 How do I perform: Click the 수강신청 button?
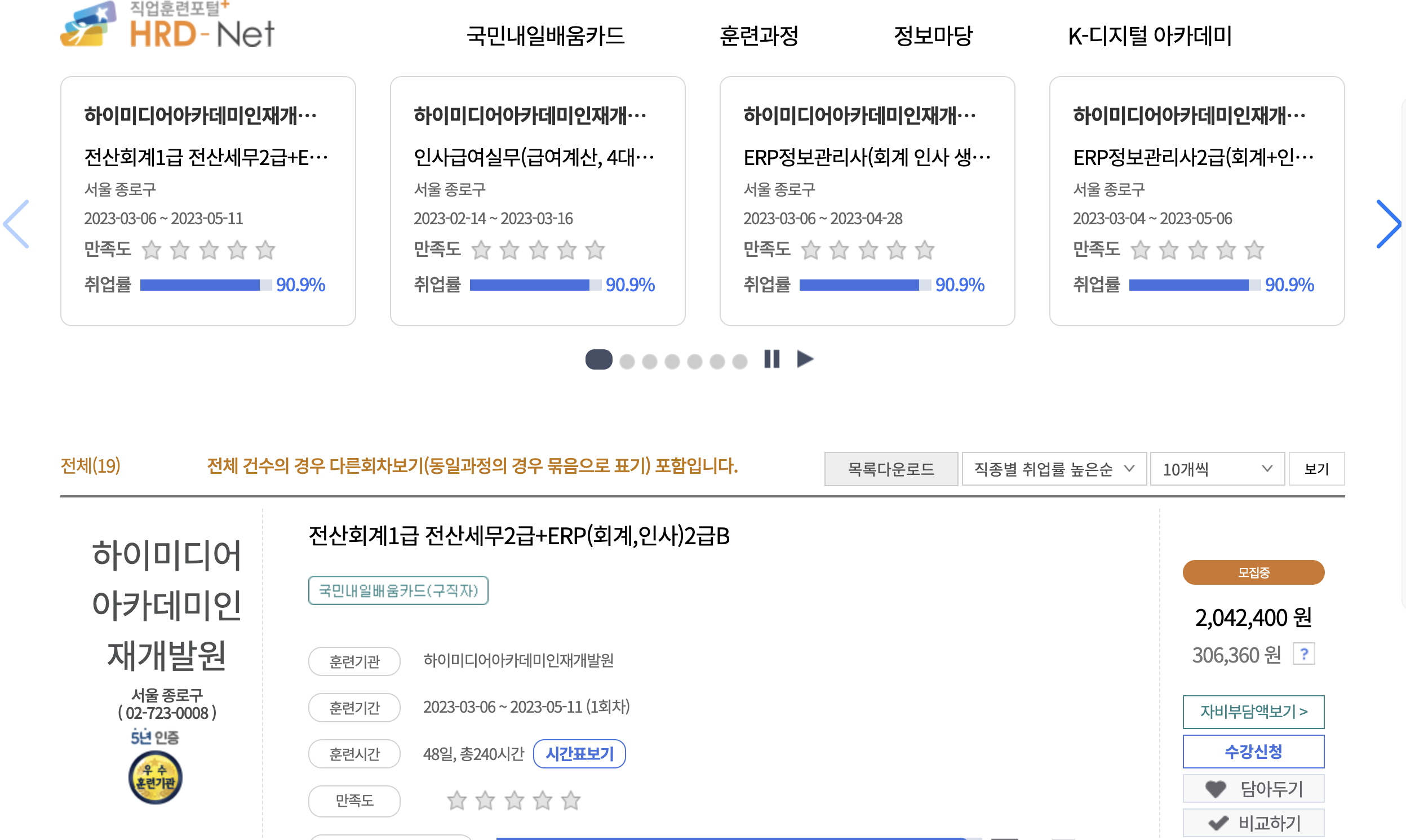[x=1253, y=751]
